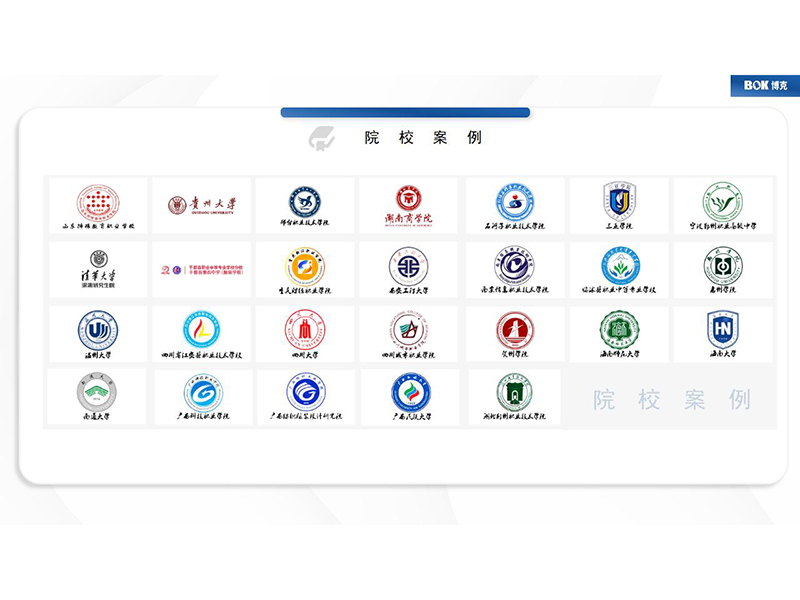Click the dark blue 邢台职业技术学院 seal
The height and width of the screenshot is (600, 800).
(x=305, y=202)
